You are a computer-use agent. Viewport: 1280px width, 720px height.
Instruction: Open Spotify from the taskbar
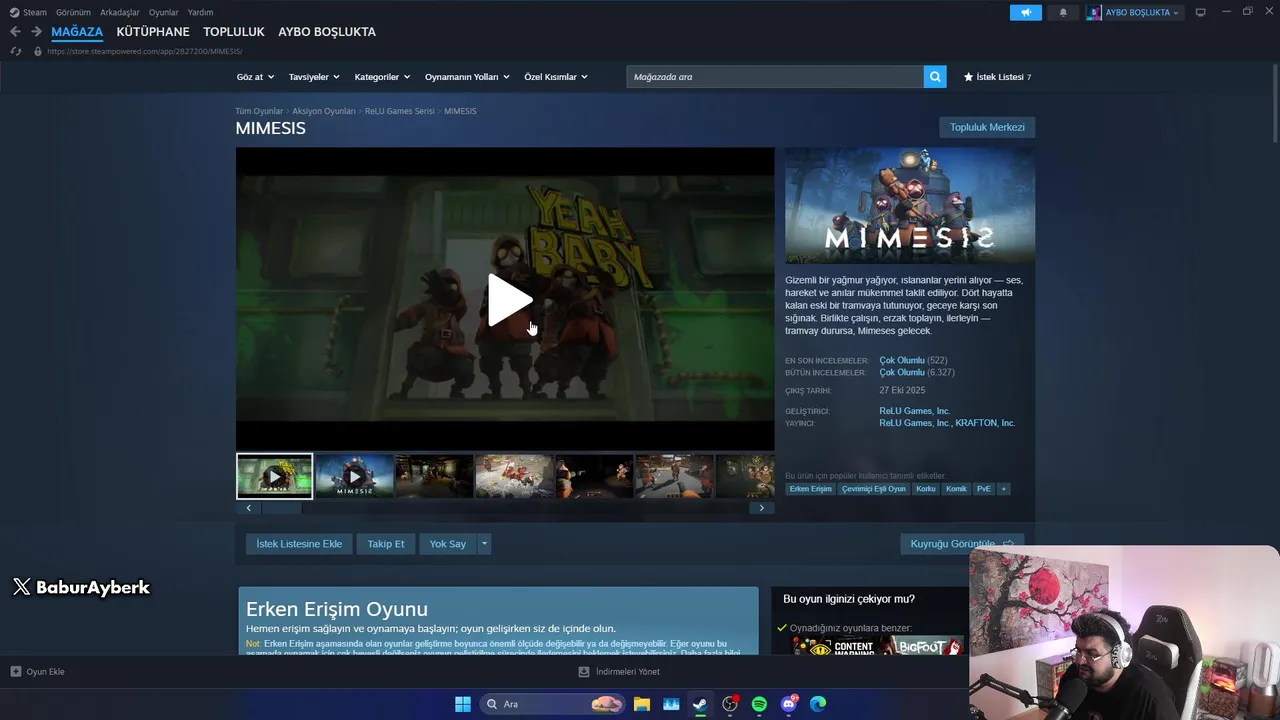tap(759, 704)
